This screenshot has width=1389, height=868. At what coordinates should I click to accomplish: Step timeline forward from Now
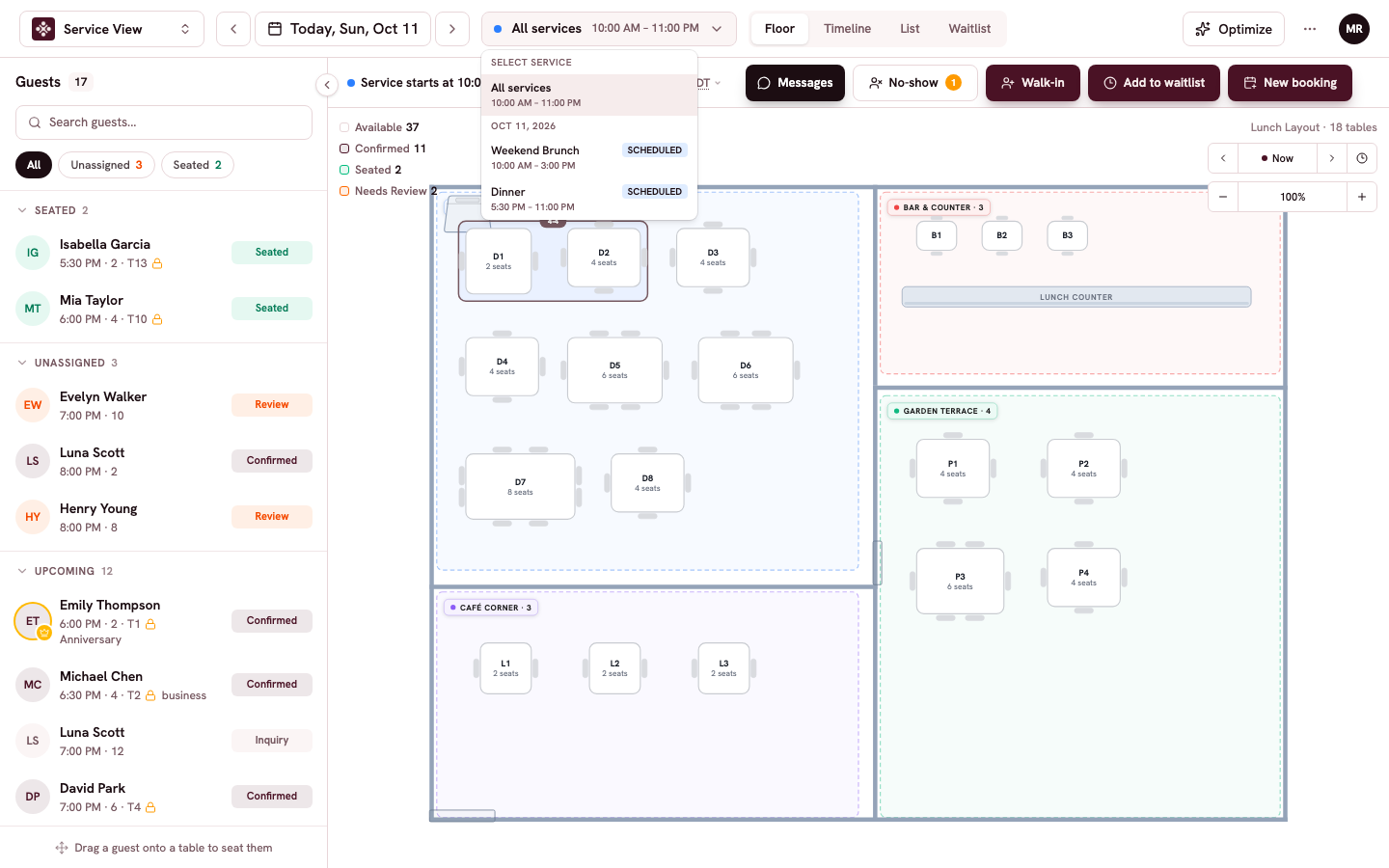pos(1332,158)
